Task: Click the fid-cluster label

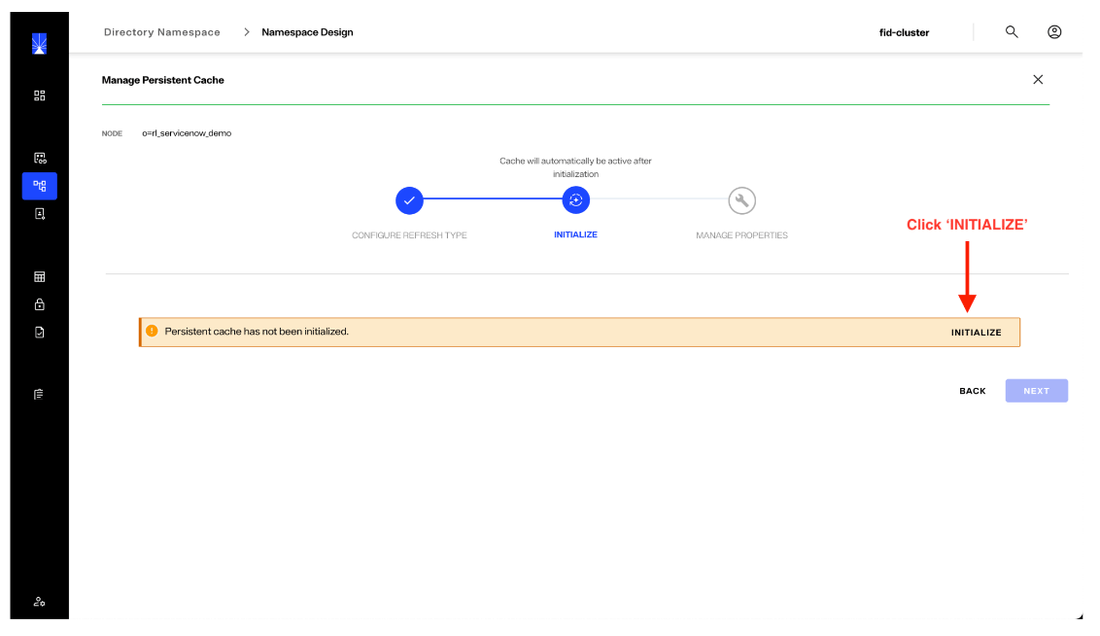Action: click(x=904, y=32)
